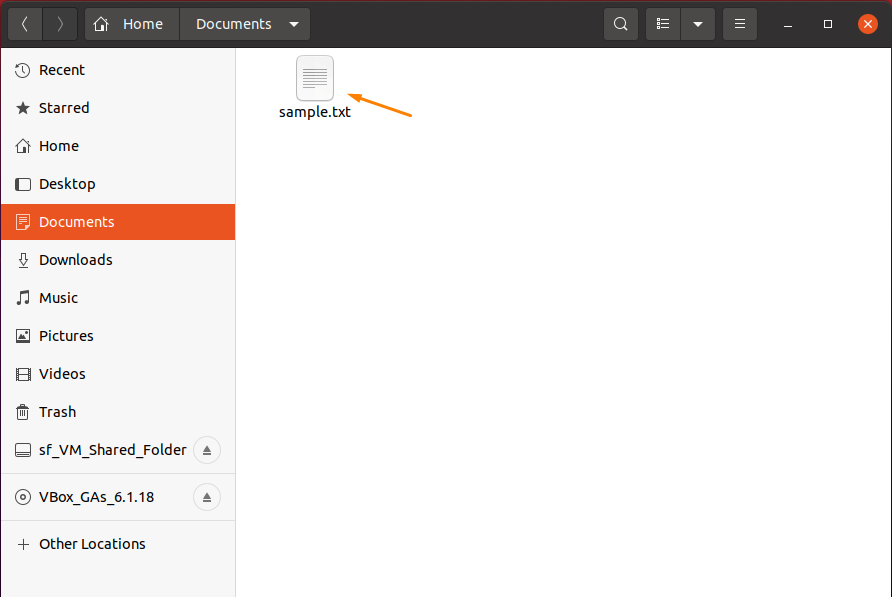The width and height of the screenshot is (892, 597).
Task: Minimize the Files window
Action: 788,24
